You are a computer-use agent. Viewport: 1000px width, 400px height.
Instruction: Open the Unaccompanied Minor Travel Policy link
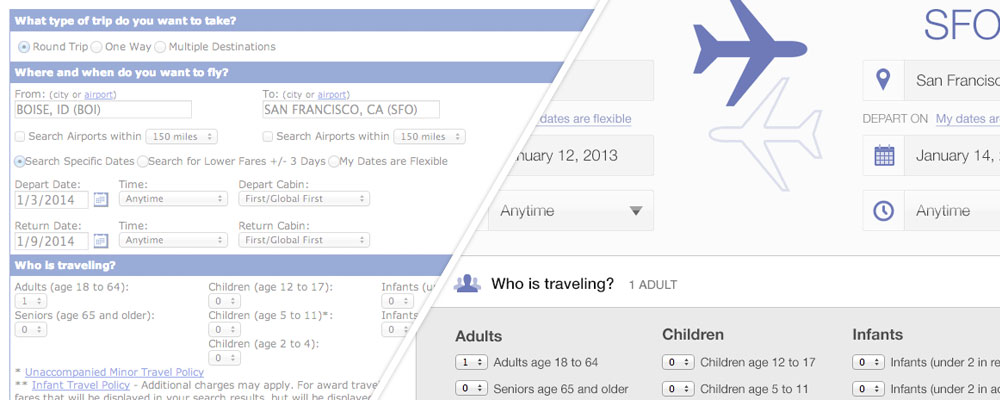click(114, 372)
